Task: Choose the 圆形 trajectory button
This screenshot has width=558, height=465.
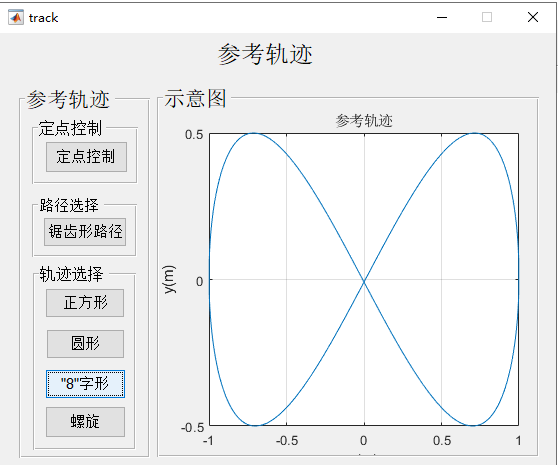Action: point(85,344)
